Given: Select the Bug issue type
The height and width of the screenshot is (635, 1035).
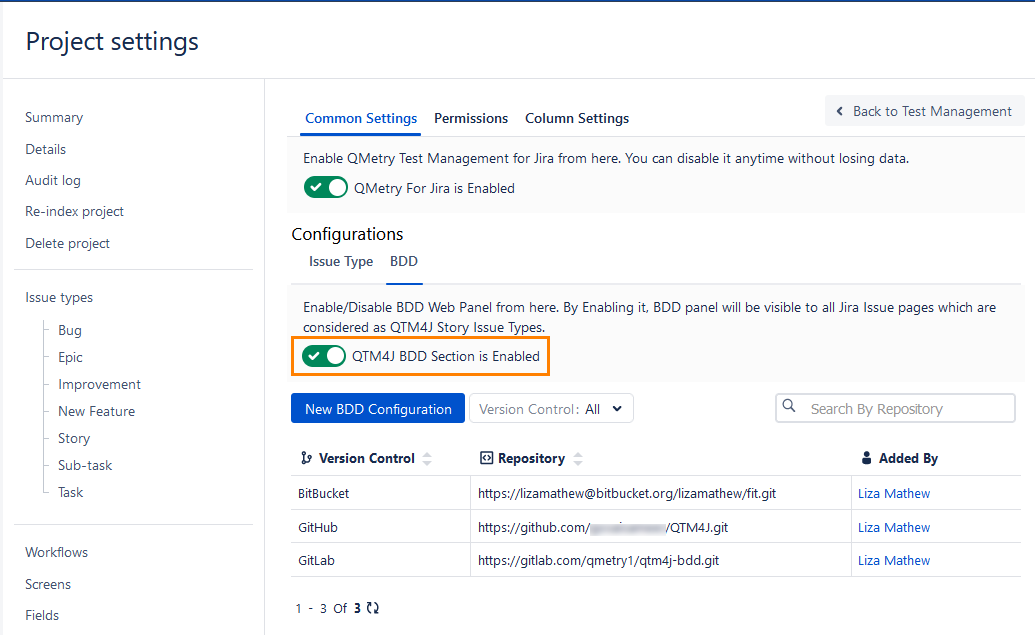Looking at the screenshot, I should 70,330.
